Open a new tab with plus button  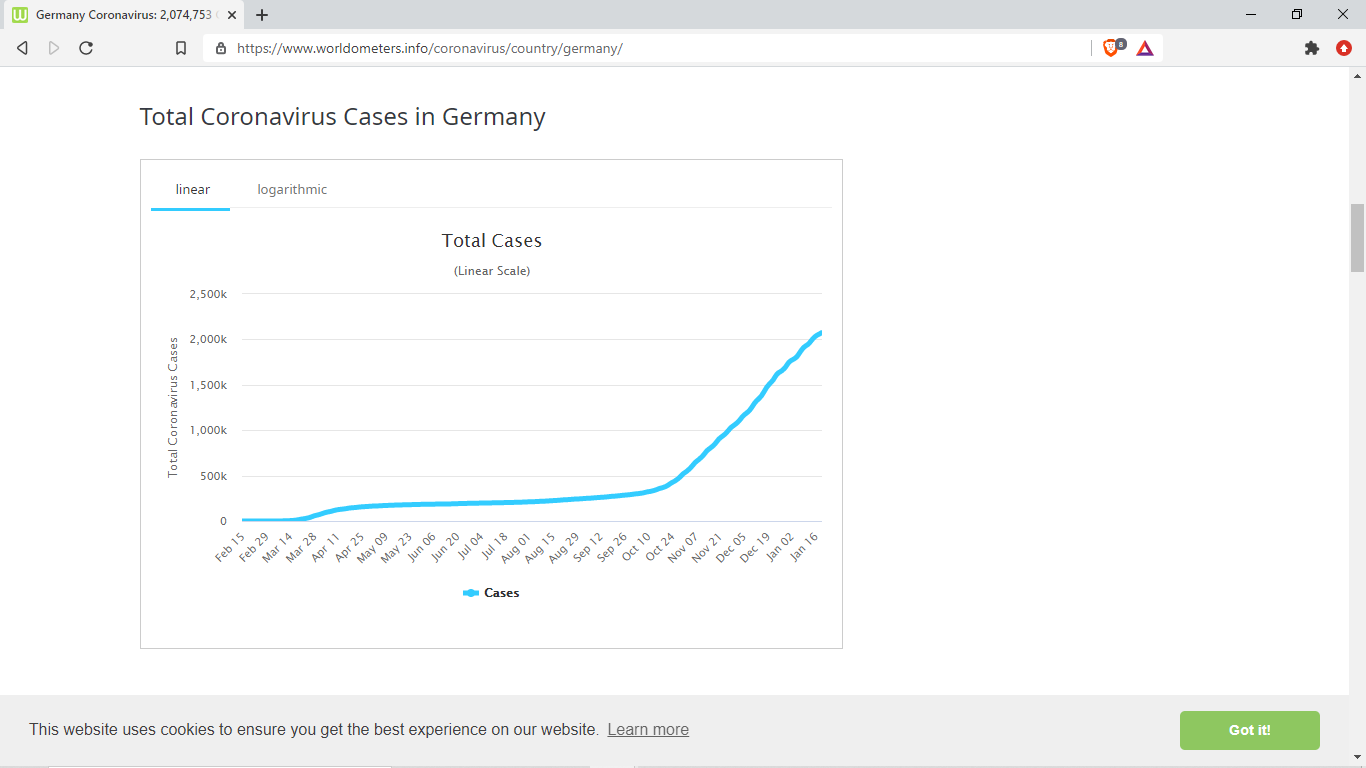coord(262,15)
